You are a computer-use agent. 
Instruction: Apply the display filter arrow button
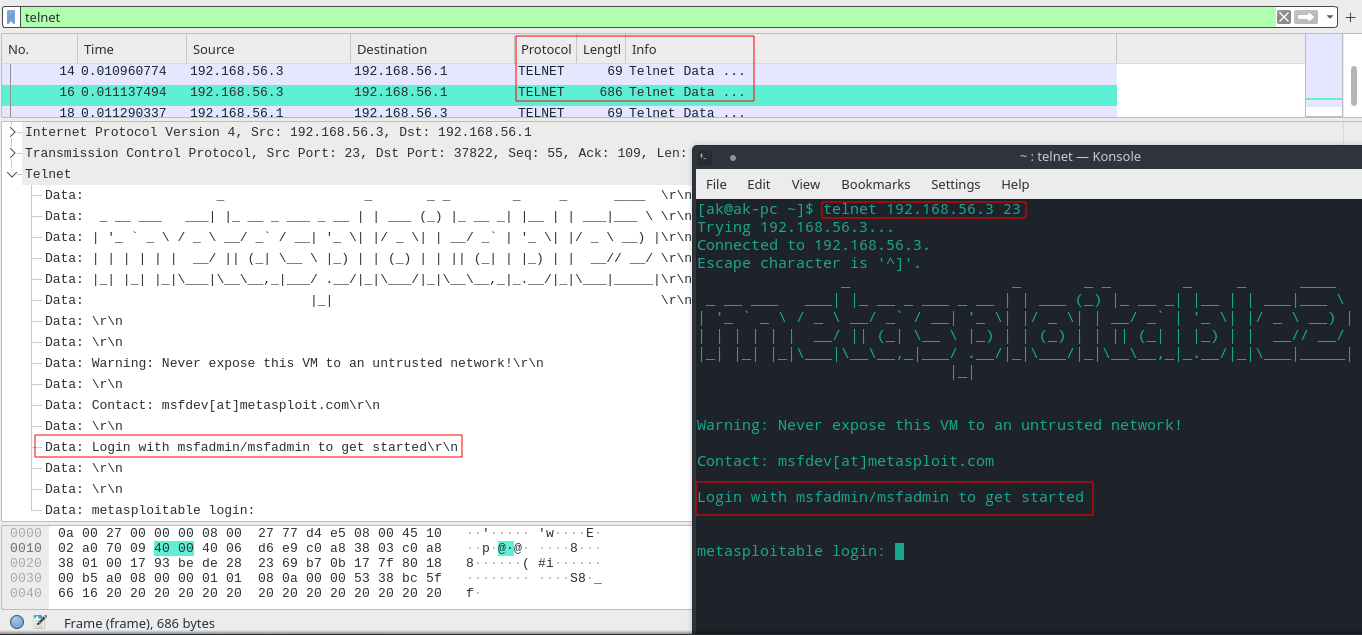(x=1306, y=17)
